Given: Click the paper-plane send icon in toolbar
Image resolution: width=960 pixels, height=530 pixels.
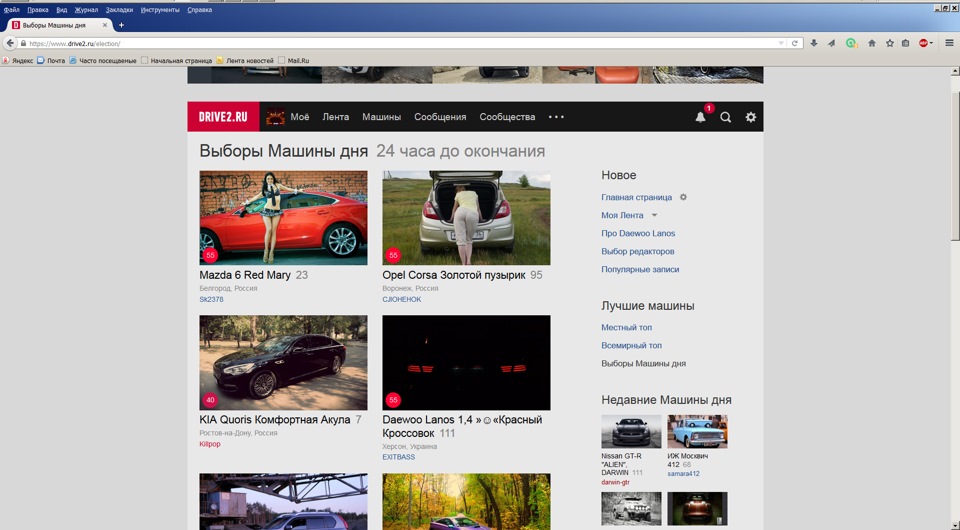Looking at the screenshot, I should tap(831, 43).
